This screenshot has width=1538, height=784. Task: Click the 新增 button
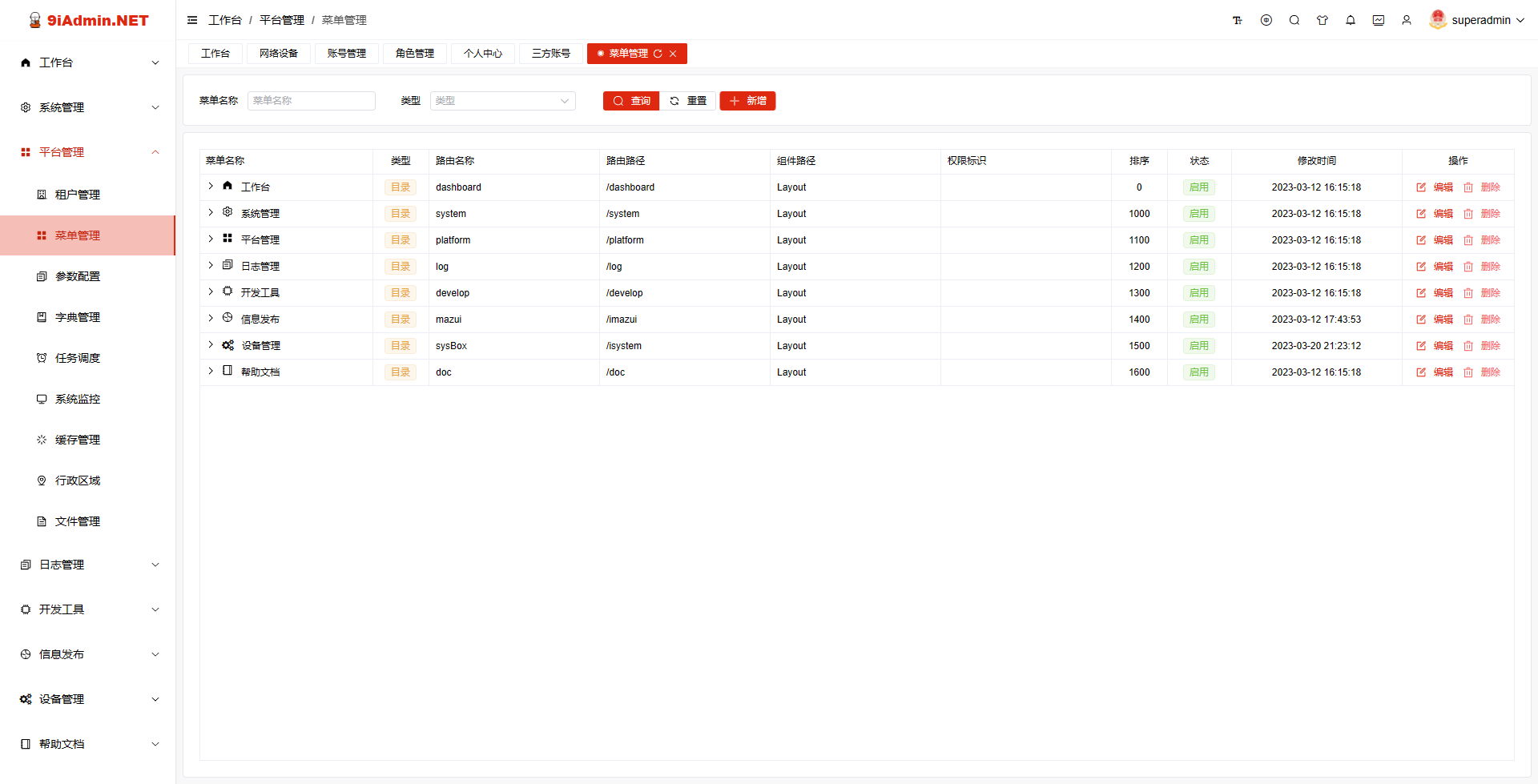point(747,101)
